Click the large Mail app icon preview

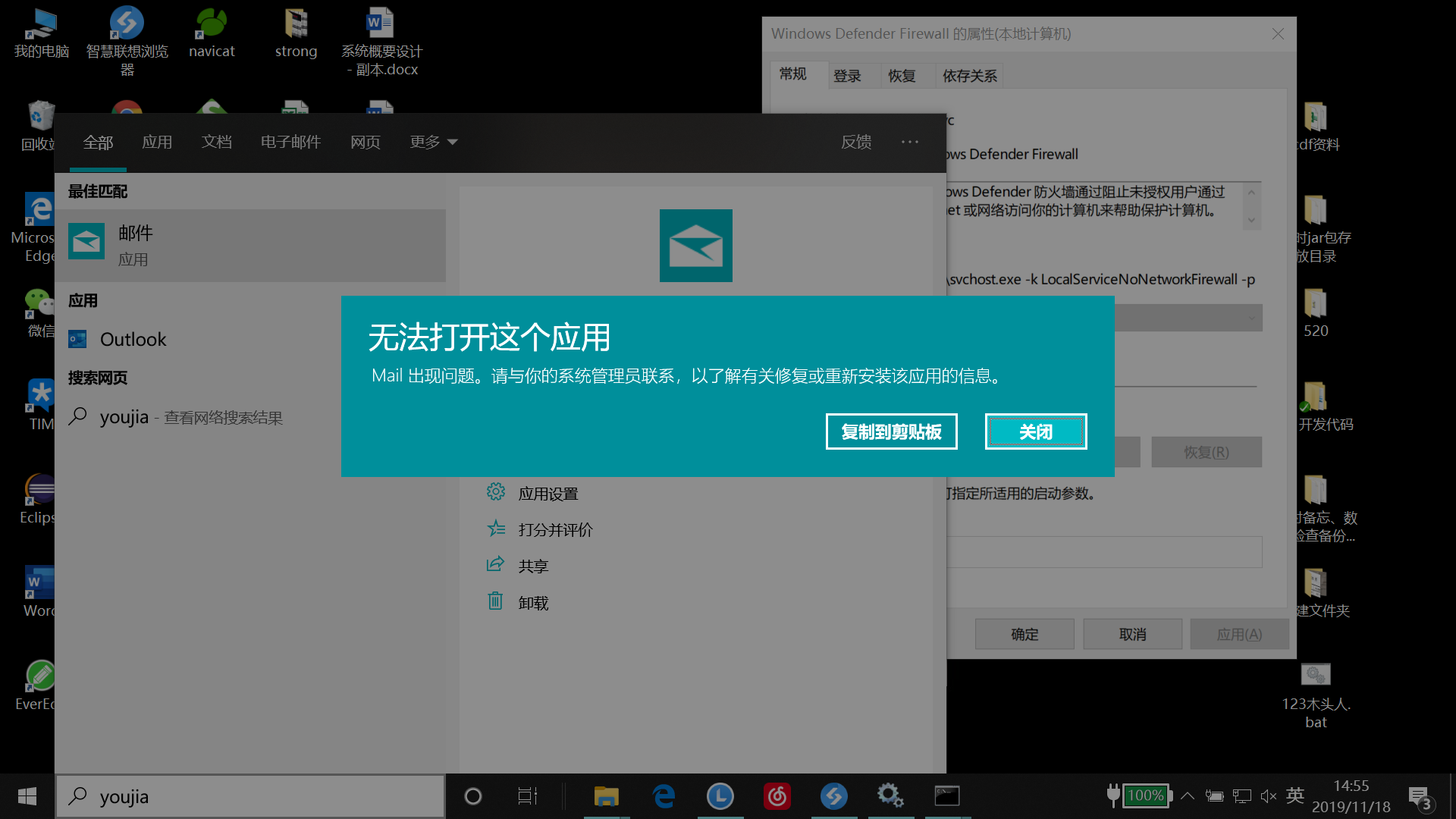coord(695,245)
